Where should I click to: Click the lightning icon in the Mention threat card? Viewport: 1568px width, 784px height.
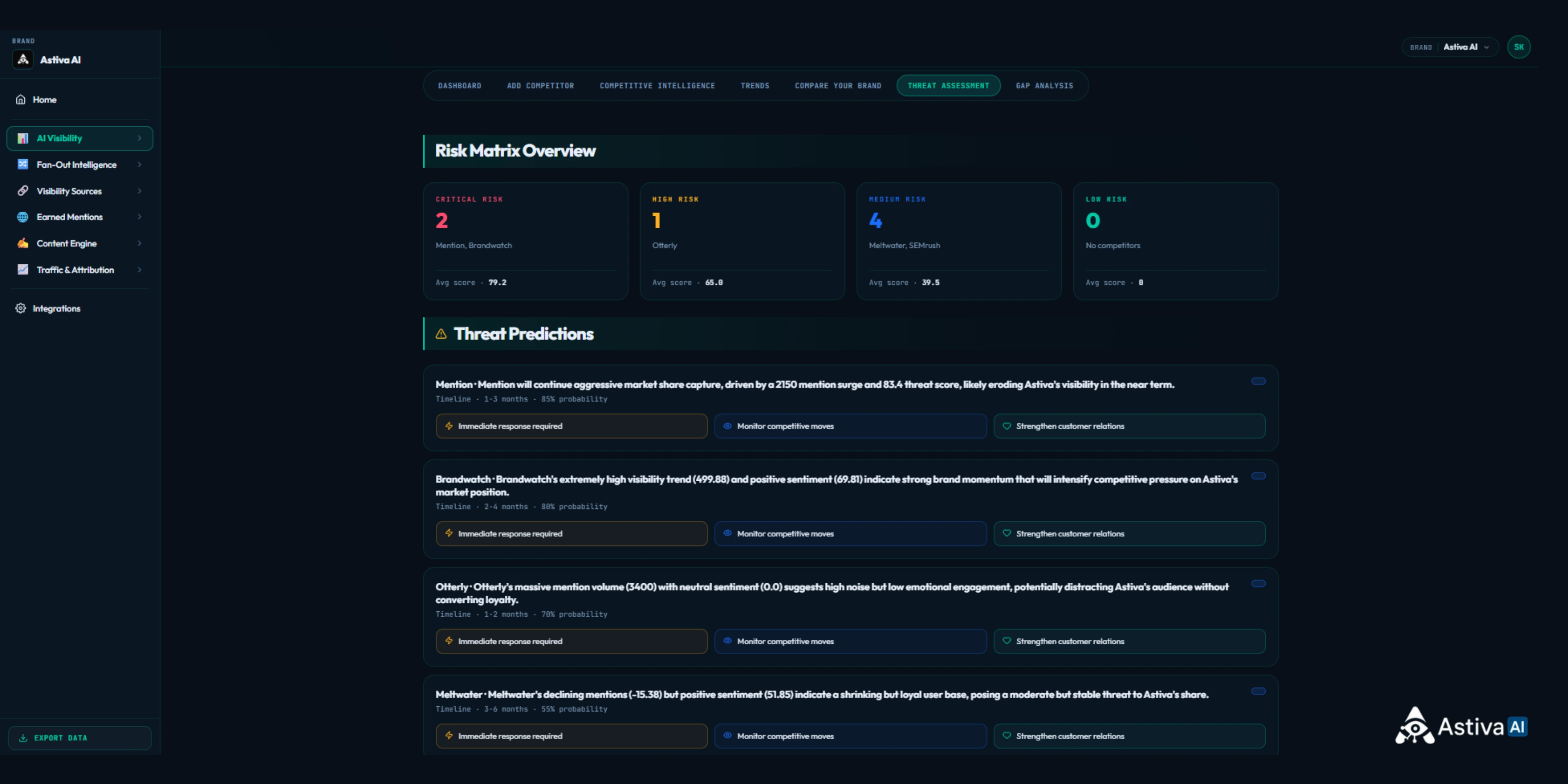(449, 426)
